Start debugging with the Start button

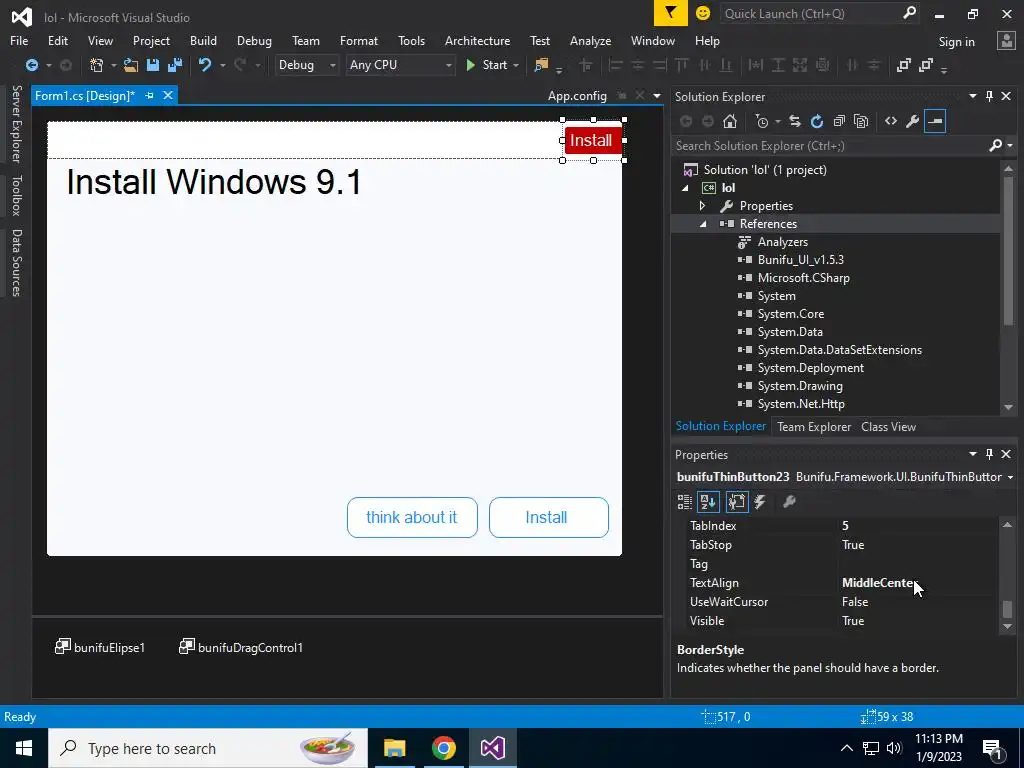click(487, 65)
